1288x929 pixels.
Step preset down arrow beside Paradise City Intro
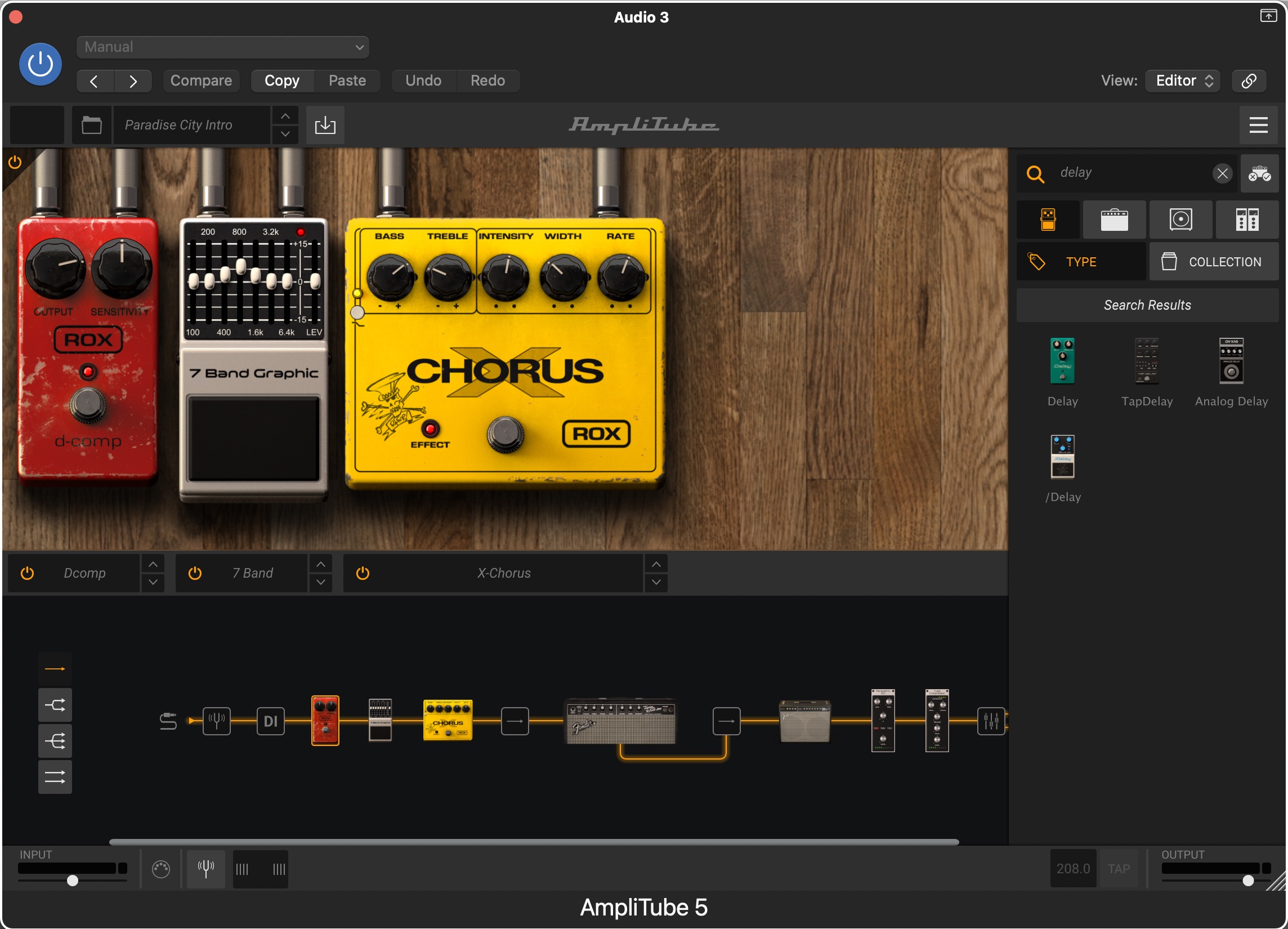(285, 134)
